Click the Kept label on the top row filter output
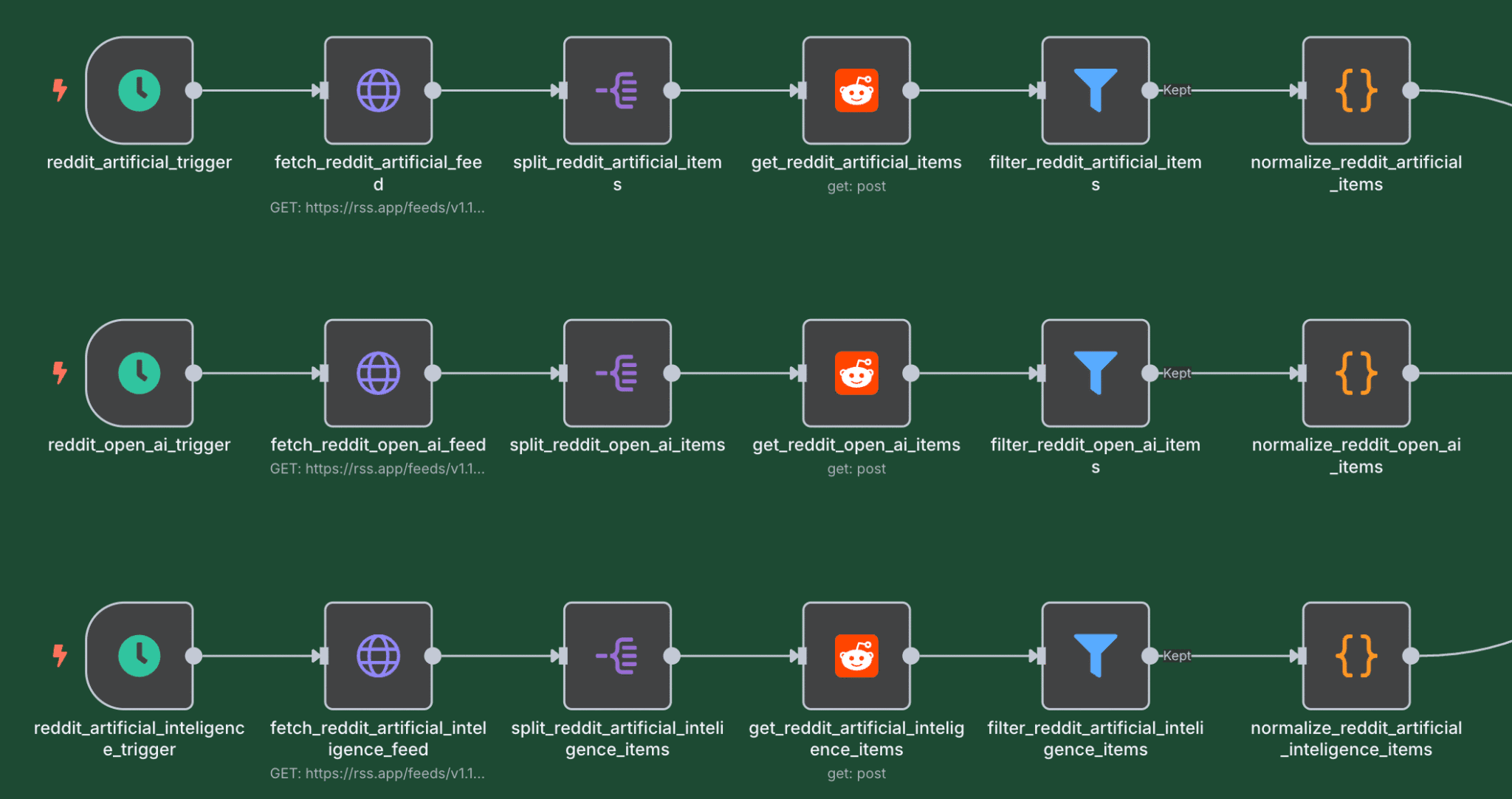Screen dimensions: 1512x799 pos(1177,90)
